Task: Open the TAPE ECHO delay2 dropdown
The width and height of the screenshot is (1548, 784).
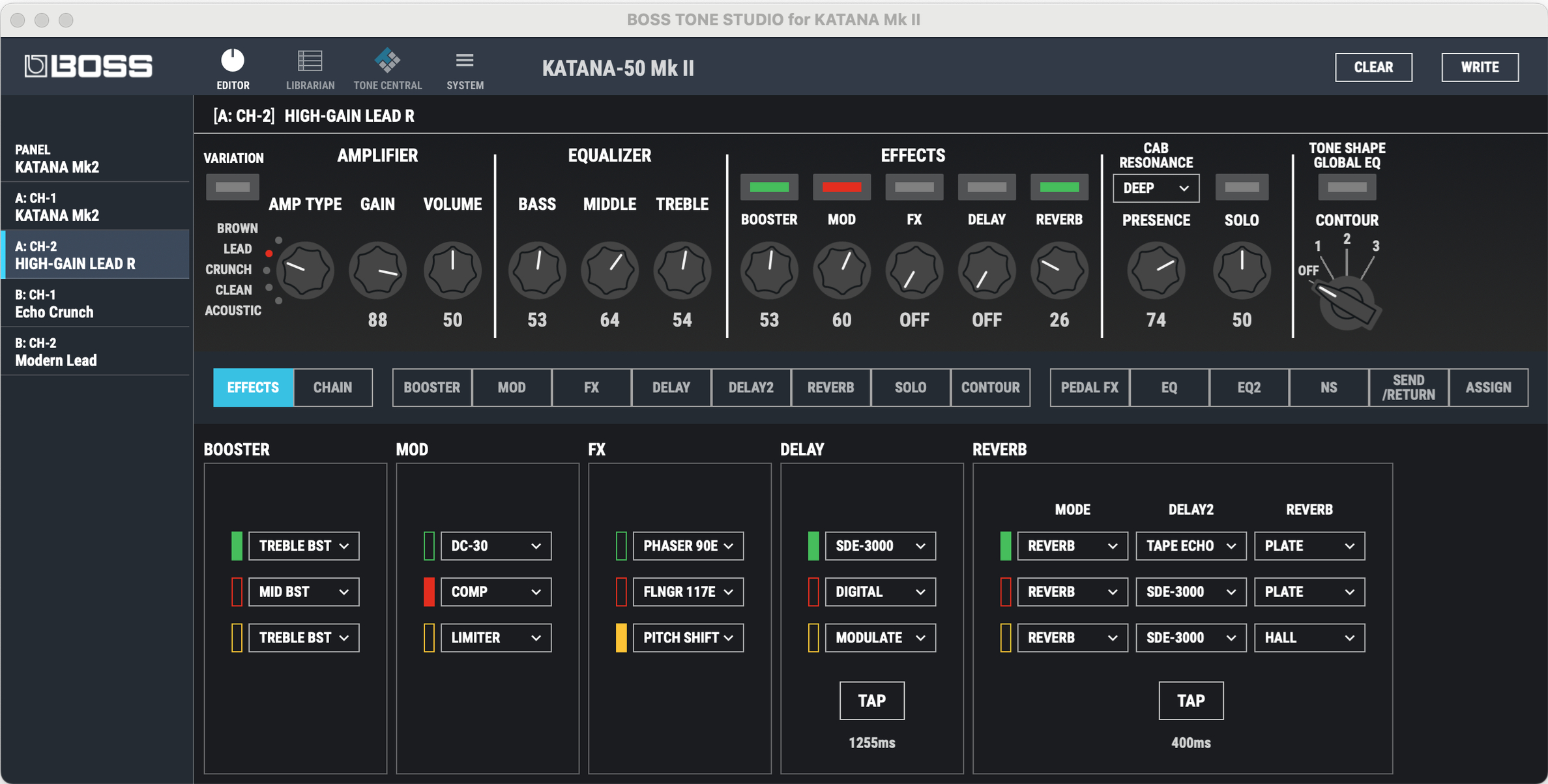Action: pyautogui.click(x=1191, y=545)
